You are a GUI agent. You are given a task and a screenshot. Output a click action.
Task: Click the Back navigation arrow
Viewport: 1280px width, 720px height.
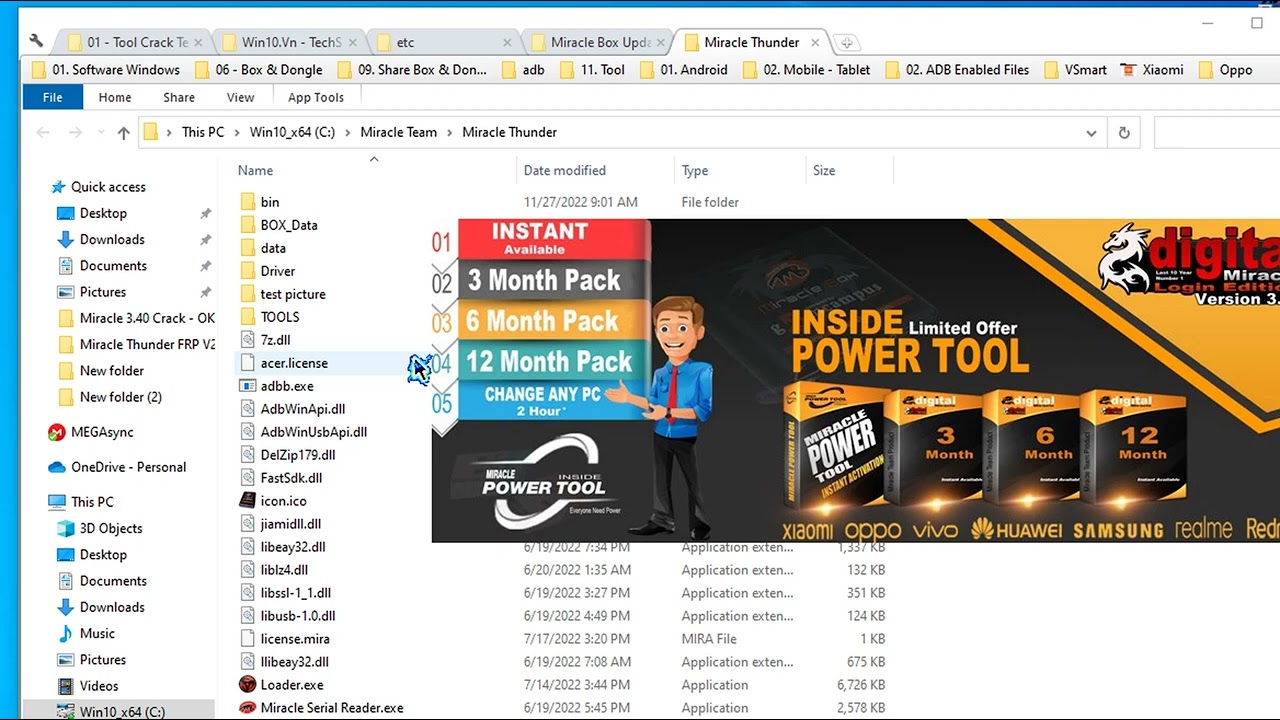[x=43, y=132]
